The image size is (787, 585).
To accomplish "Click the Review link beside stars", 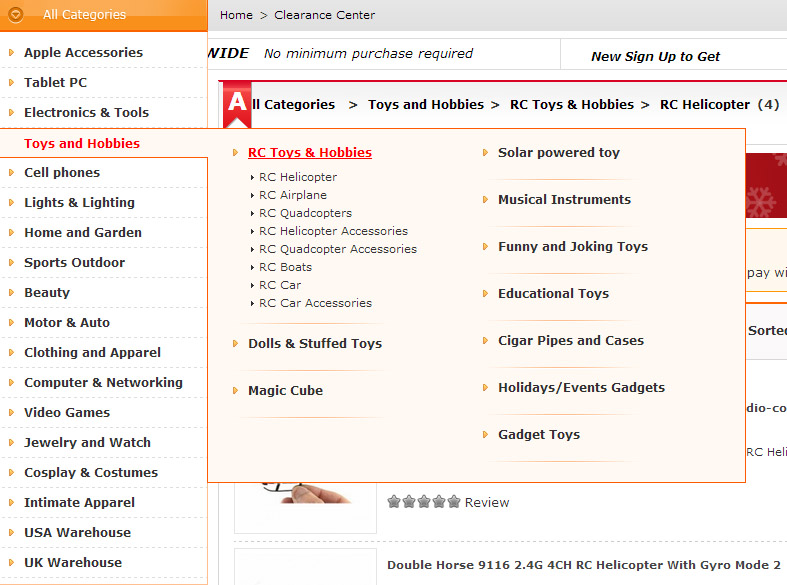I will [487, 503].
